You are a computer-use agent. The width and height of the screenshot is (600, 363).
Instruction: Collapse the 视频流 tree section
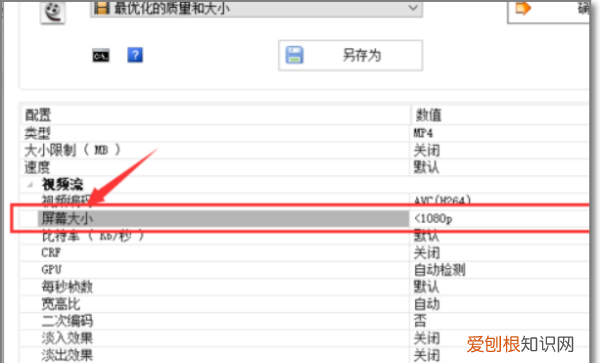(30, 185)
